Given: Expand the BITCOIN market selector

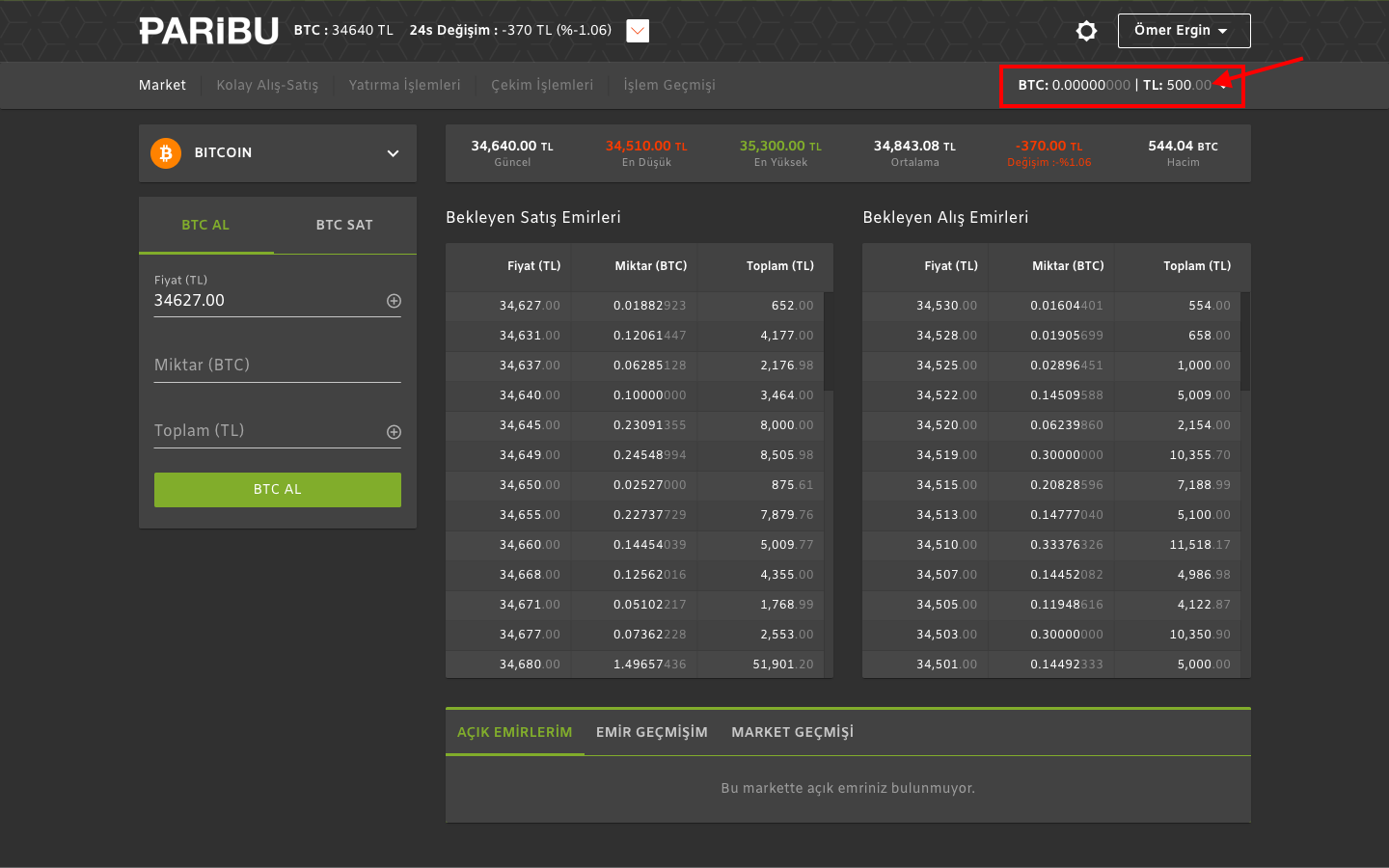Looking at the screenshot, I should click(393, 152).
